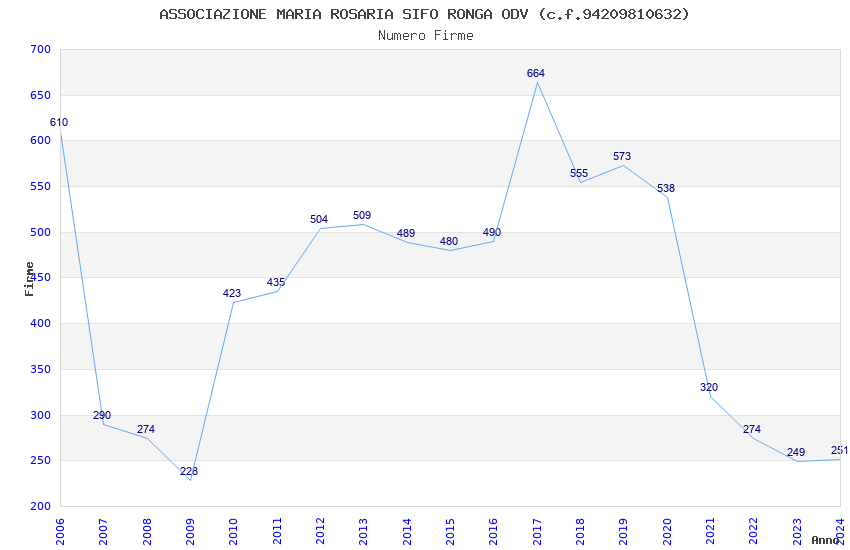The height and width of the screenshot is (550, 850).
Task: Click the data label 251 for 2024
Action: (x=840, y=450)
